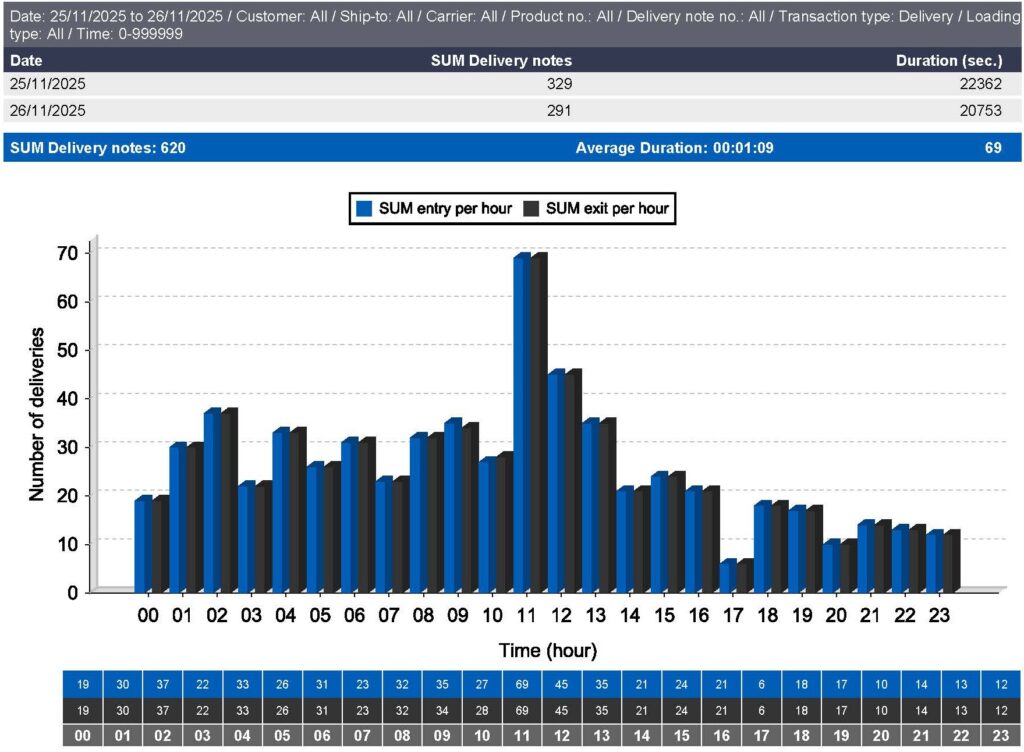Click the 'SUM Delivery notes: 620' summary text
Screen dimensions: 1024x752
pos(98,148)
